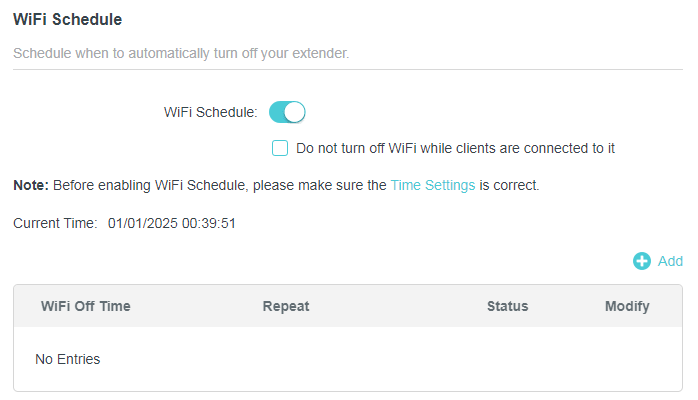This screenshot has height=400, width=698.
Task: Check the do-not-turn-off-WiFi box
Action: point(280,148)
